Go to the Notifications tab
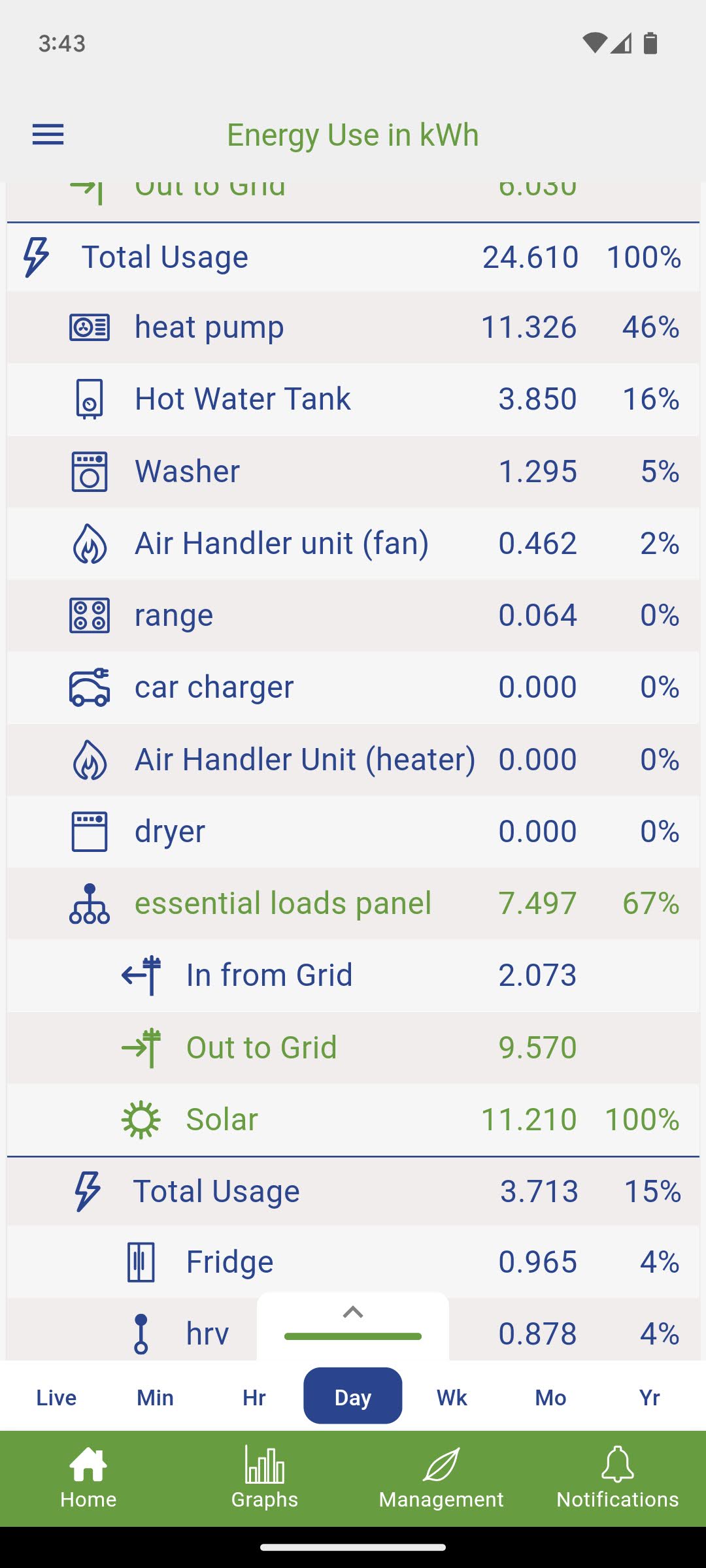 point(618,1478)
